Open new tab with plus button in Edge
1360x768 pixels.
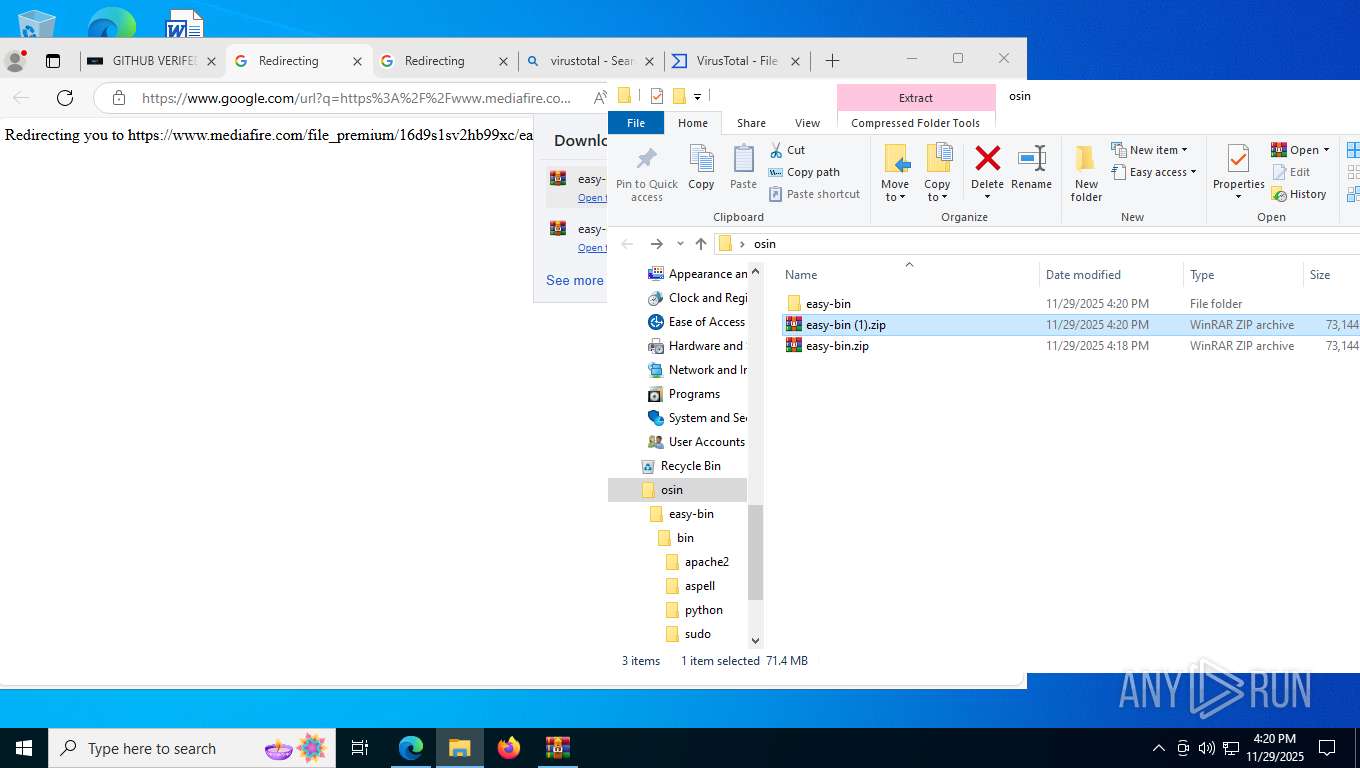832,61
